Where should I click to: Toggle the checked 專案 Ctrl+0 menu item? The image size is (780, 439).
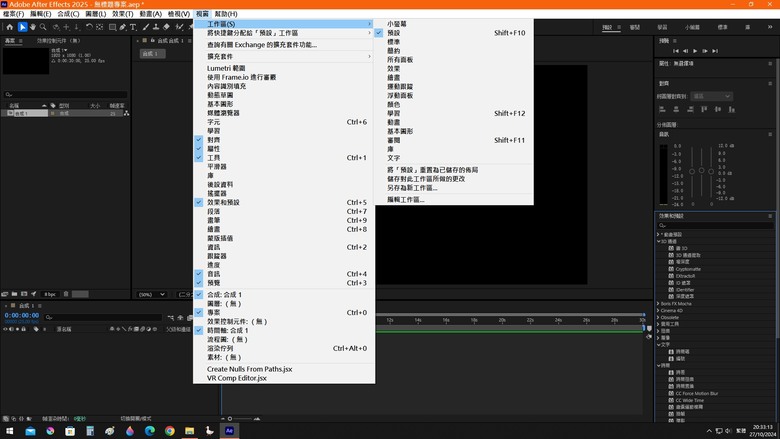click(284, 313)
